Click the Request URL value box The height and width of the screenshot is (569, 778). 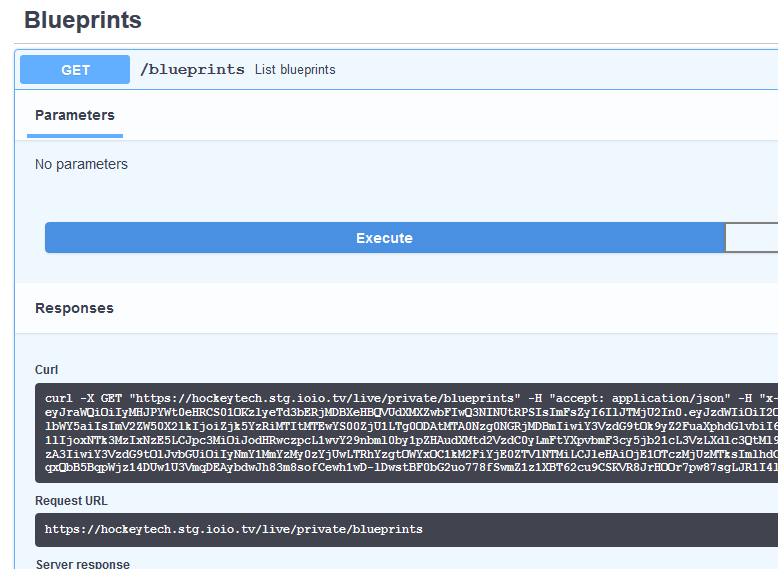pos(400,529)
